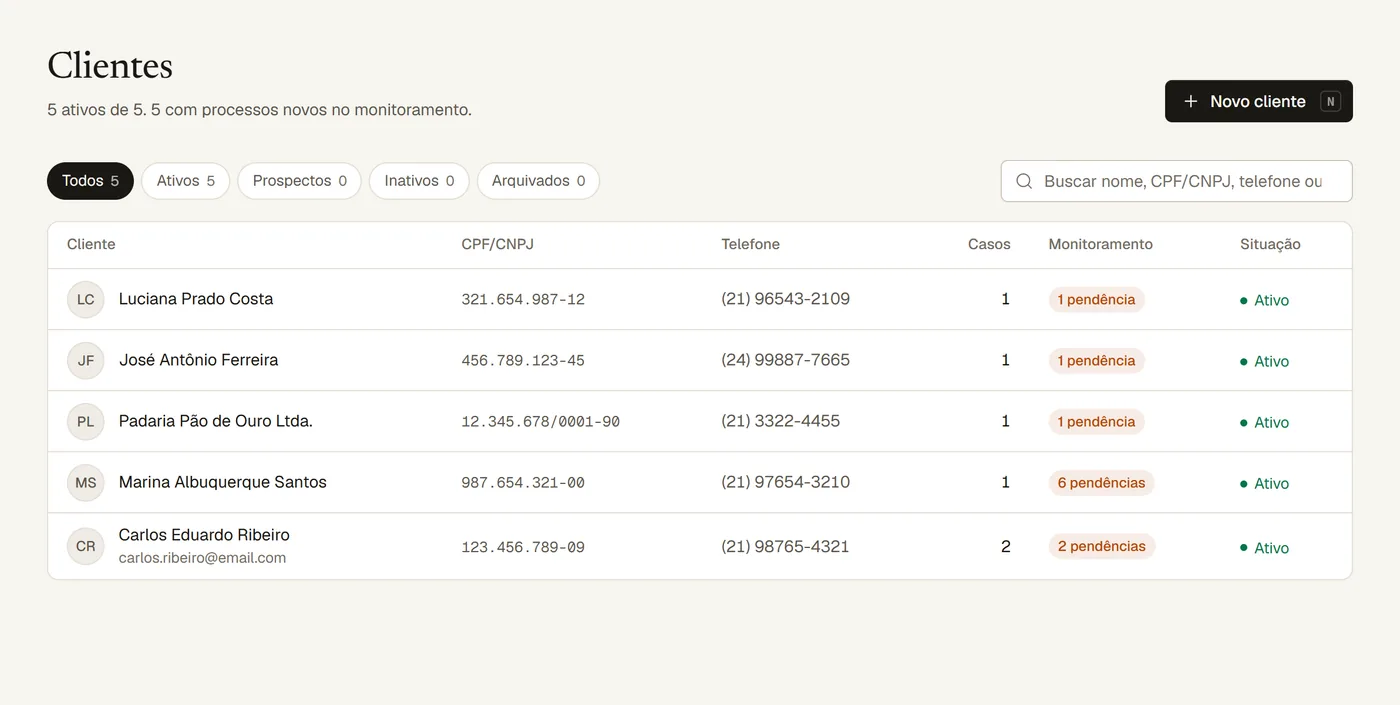This screenshot has width=1400, height=705.
Task: Click CPF 456.789.123-45
Action: (523, 361)
